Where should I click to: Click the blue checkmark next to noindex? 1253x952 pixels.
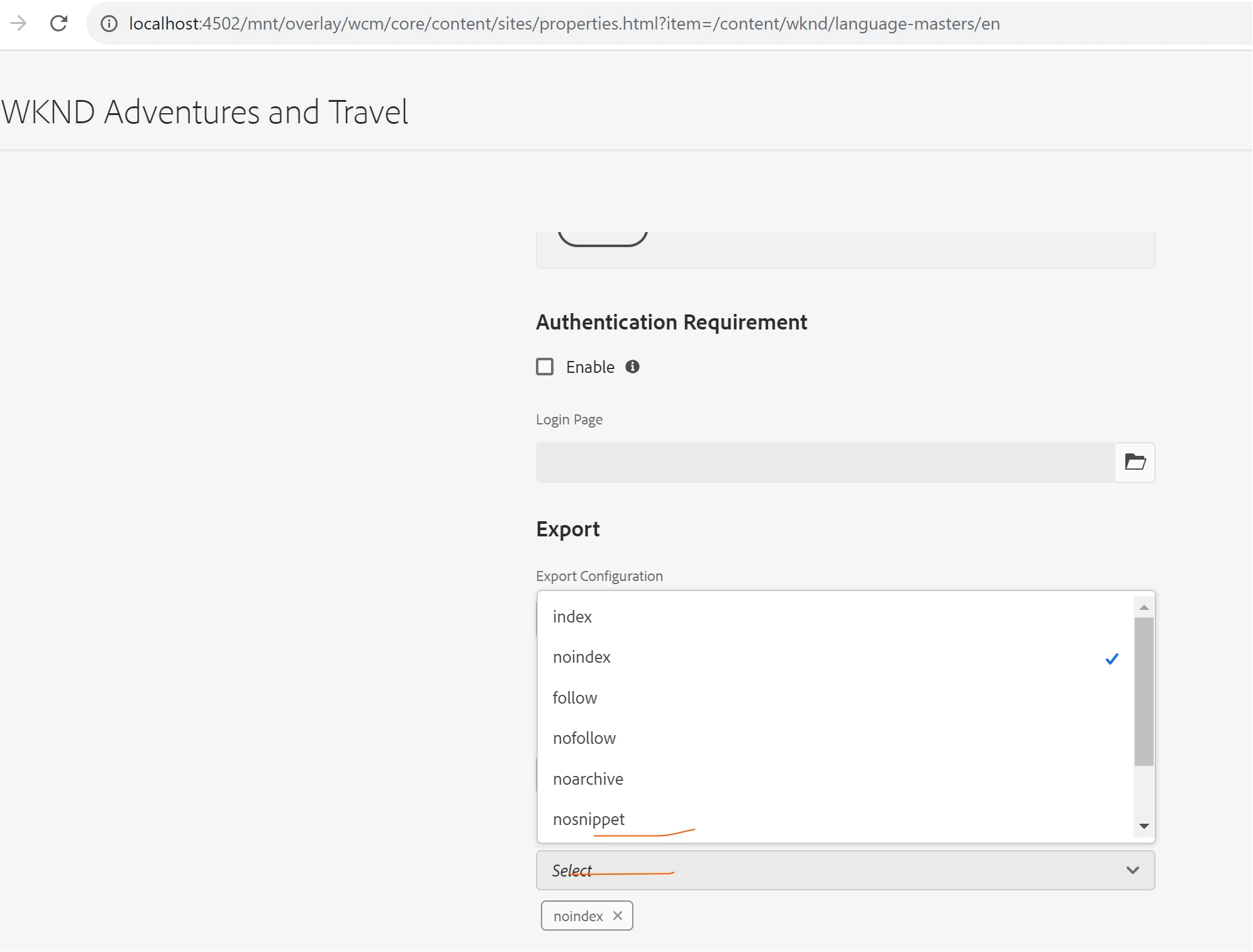click(x=1111, y=658)
